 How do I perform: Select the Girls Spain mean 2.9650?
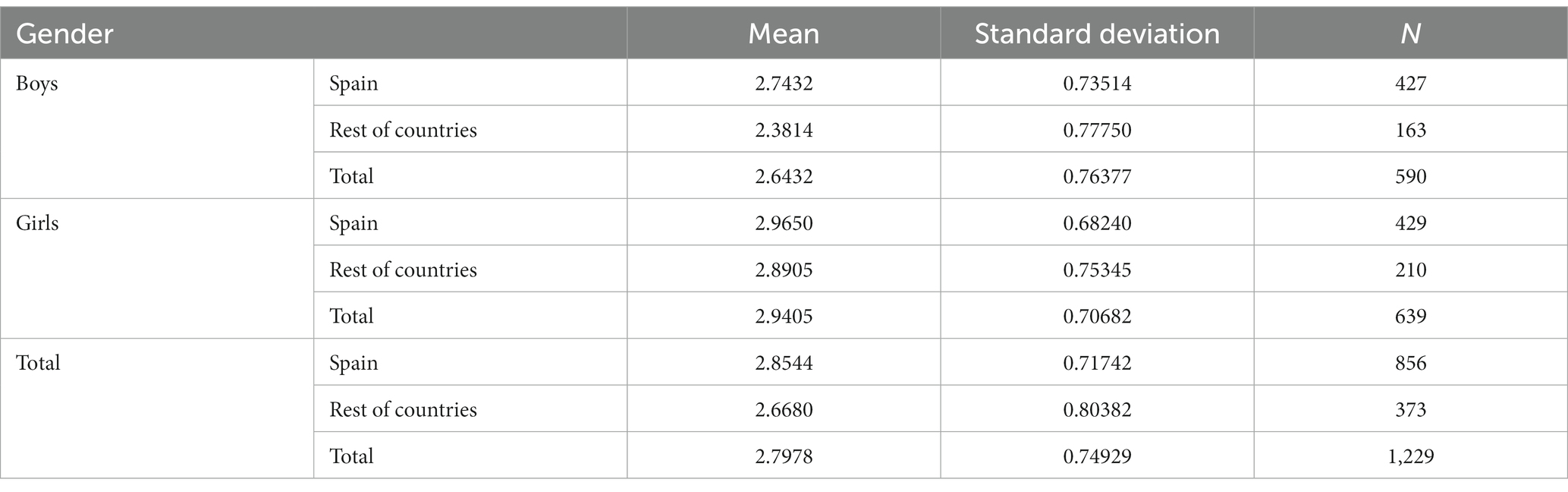(x=784, y=222)
